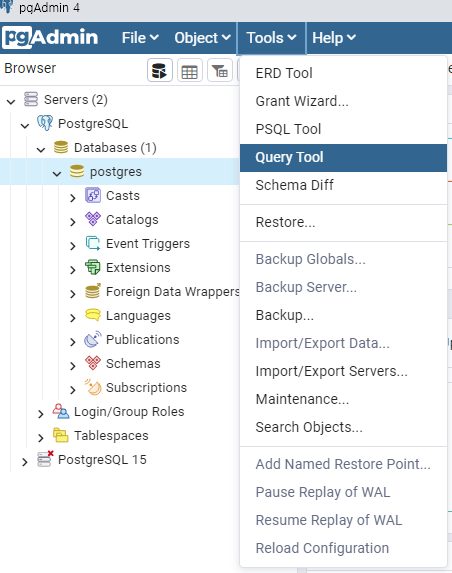Image resolution: width=452 pixels, height=573 pixels.
Task: Select the Schemas tree label
Action: pyautogui.click(x=133, y=364)
